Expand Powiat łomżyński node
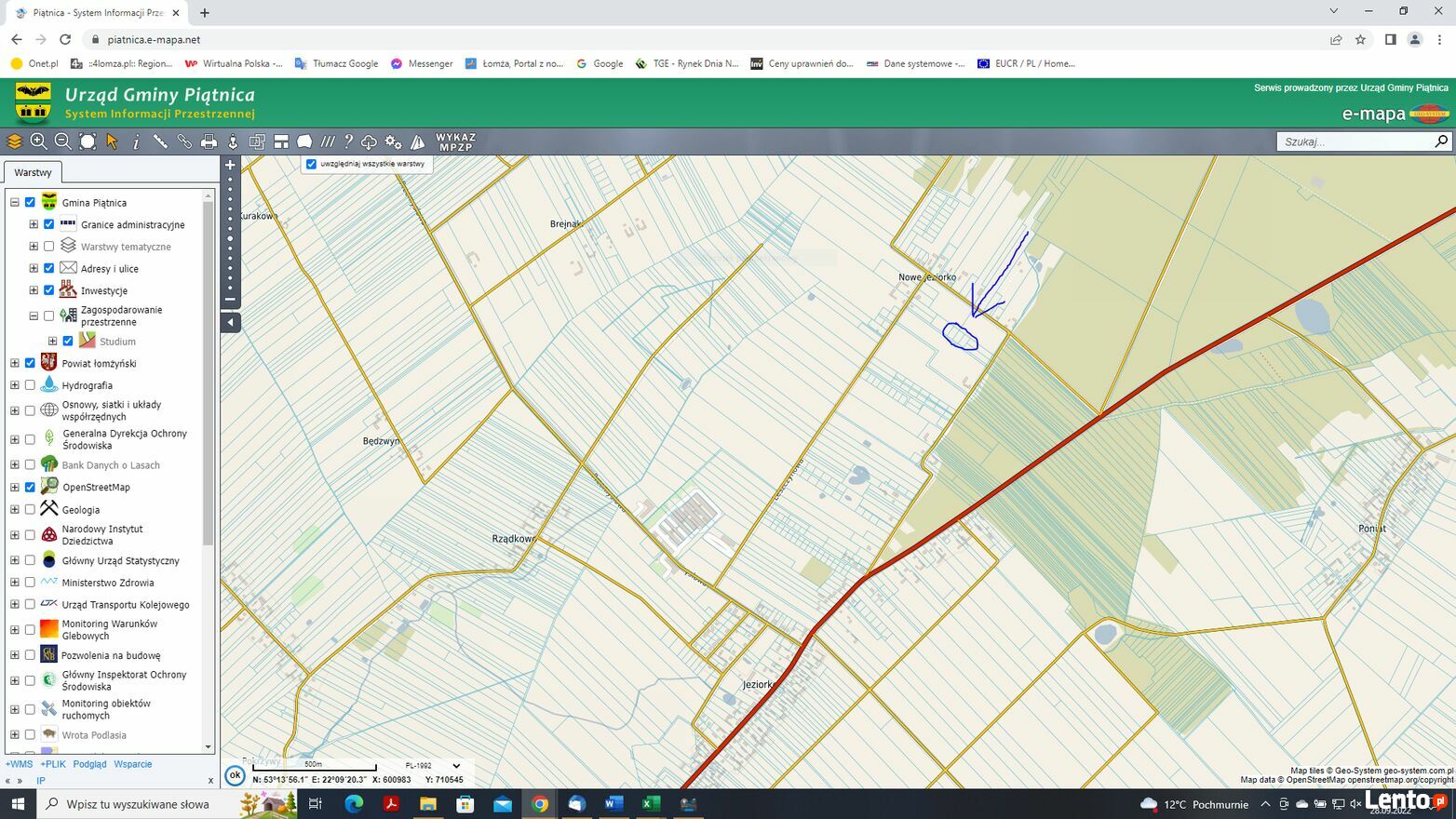The height and width of the screenshot is (819, 1456). tap(15, 363)
